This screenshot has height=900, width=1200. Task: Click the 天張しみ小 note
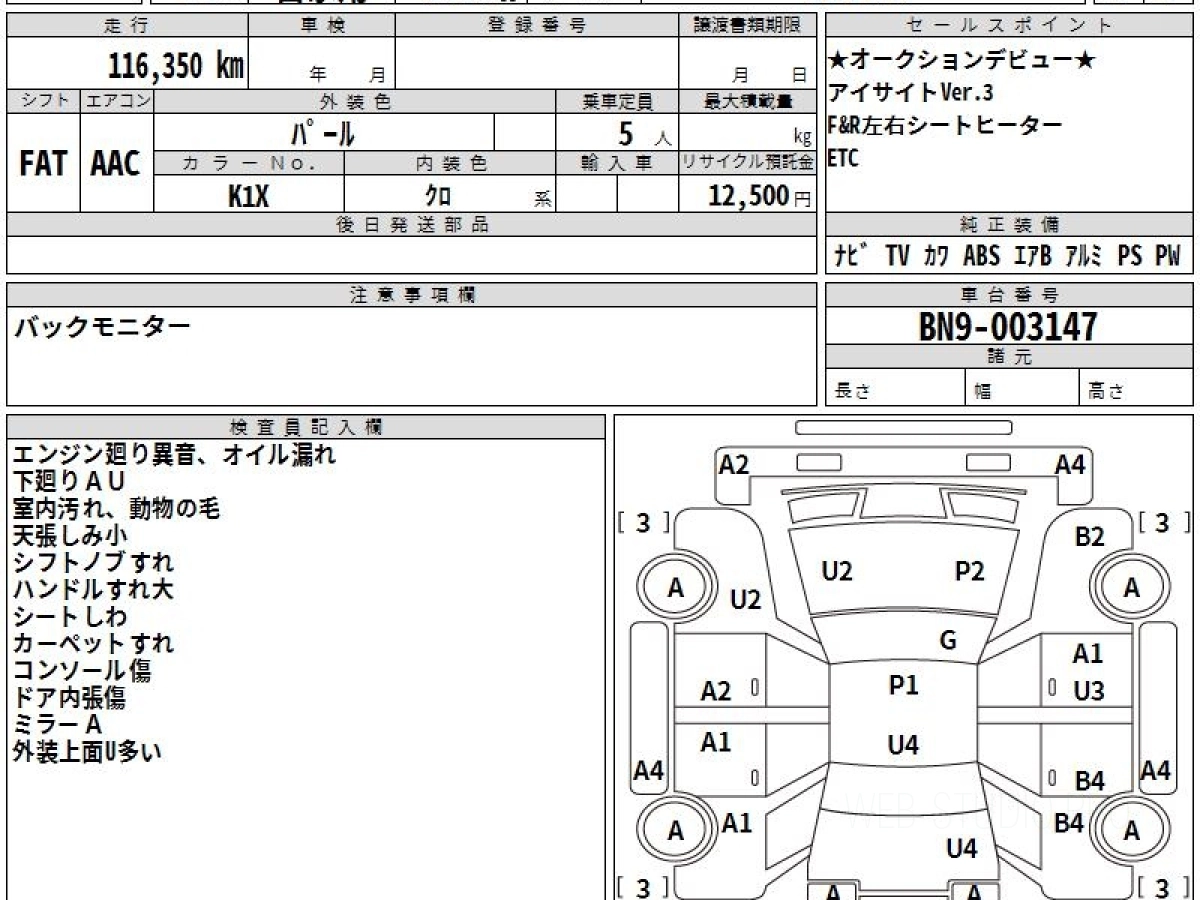pyautogui.click(x=70, y=536)
